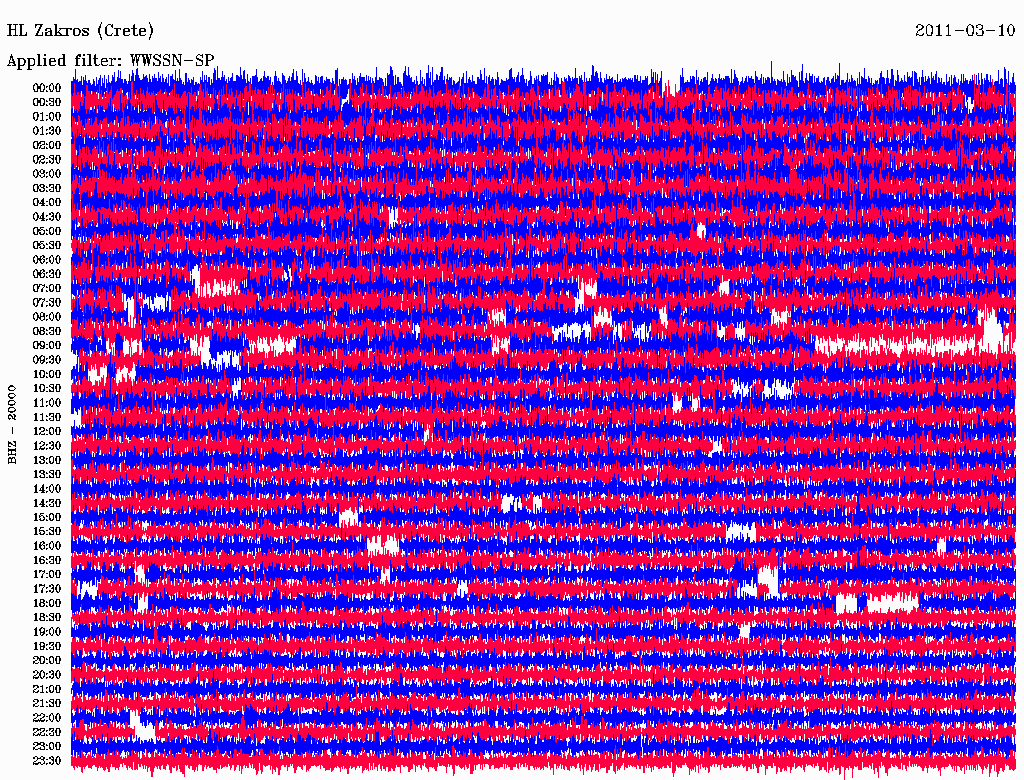Click the '16:00' time label
The image size is (1024, 780).
coord(47,546)
